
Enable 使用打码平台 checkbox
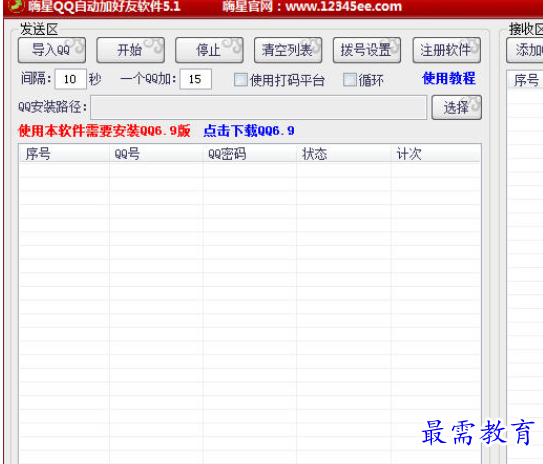click(240, 80)
